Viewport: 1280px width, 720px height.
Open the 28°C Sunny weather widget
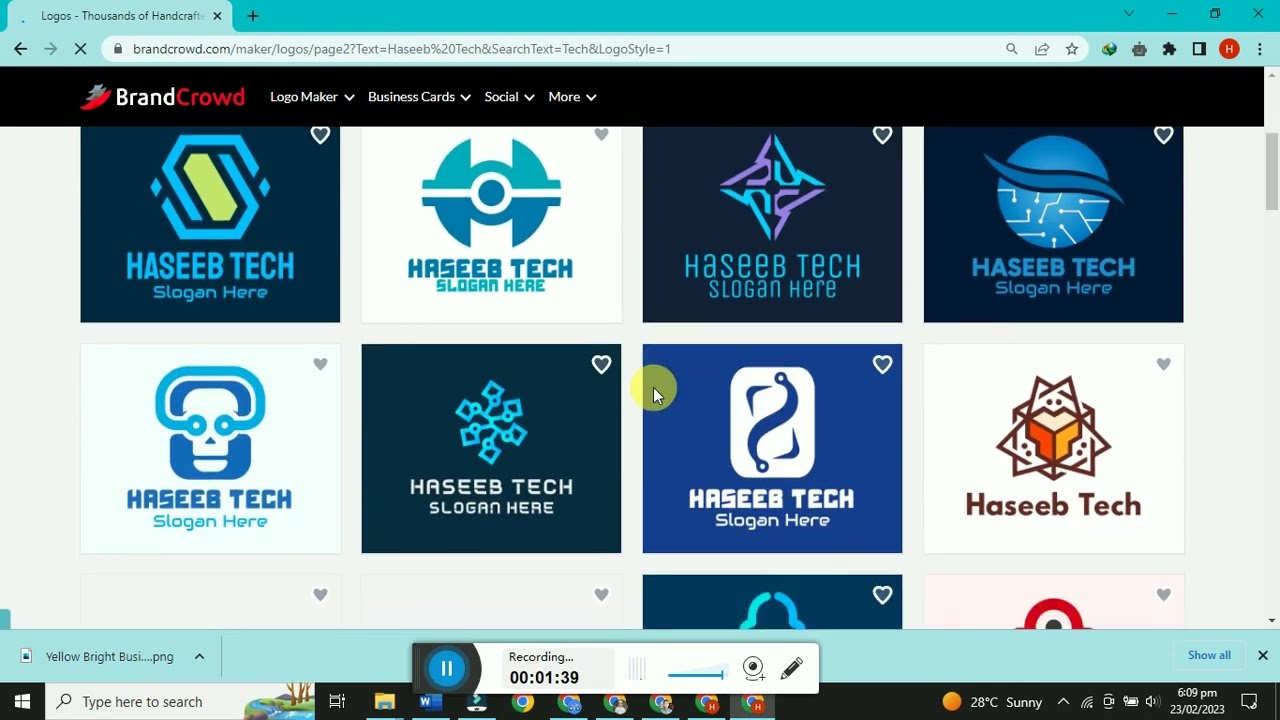[992, 702]
